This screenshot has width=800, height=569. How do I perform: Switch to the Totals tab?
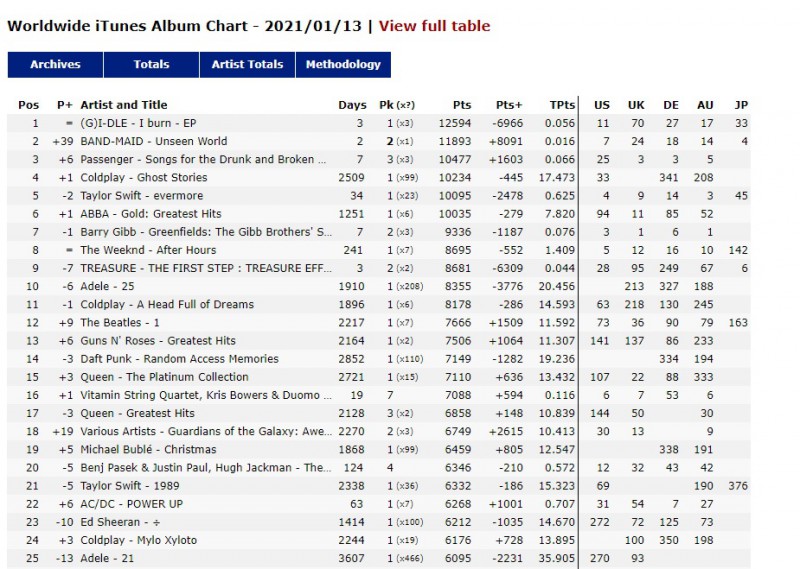[151, 65]
